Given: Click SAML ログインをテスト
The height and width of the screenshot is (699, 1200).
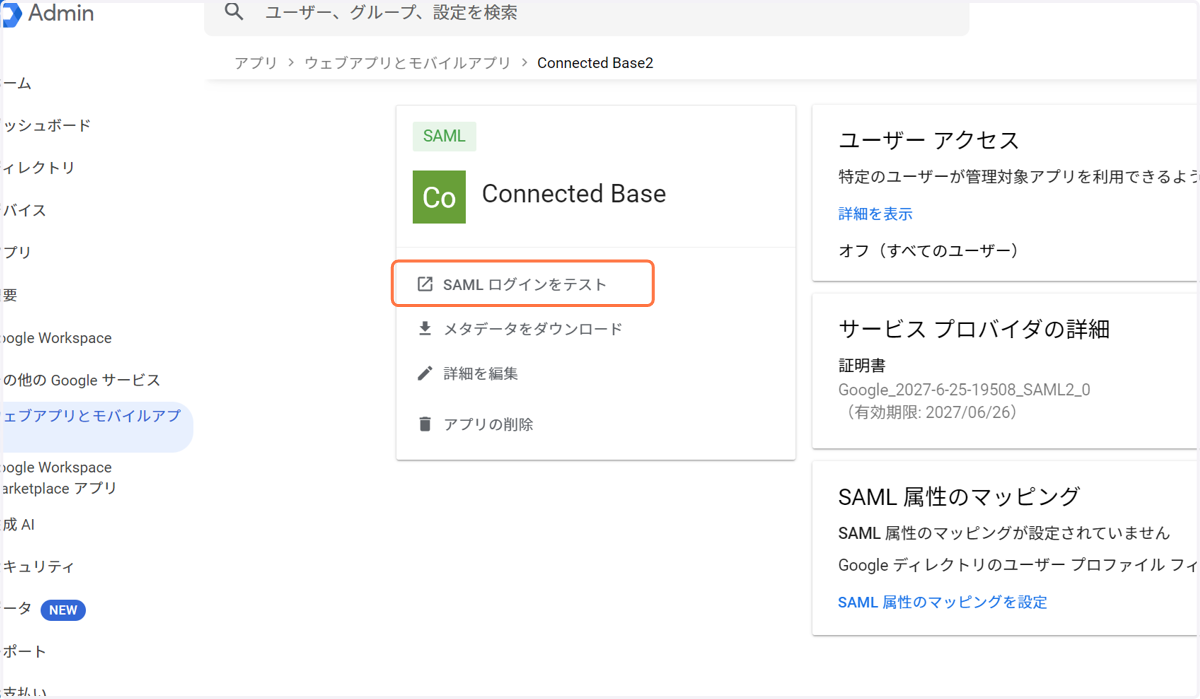Looking at the screenshot, I should (525, 285).
